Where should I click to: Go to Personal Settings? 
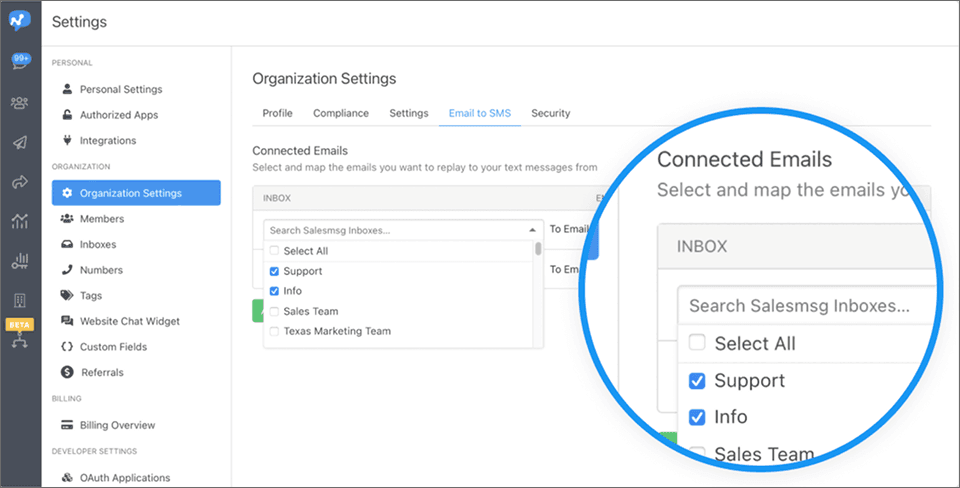coord(120,89)
